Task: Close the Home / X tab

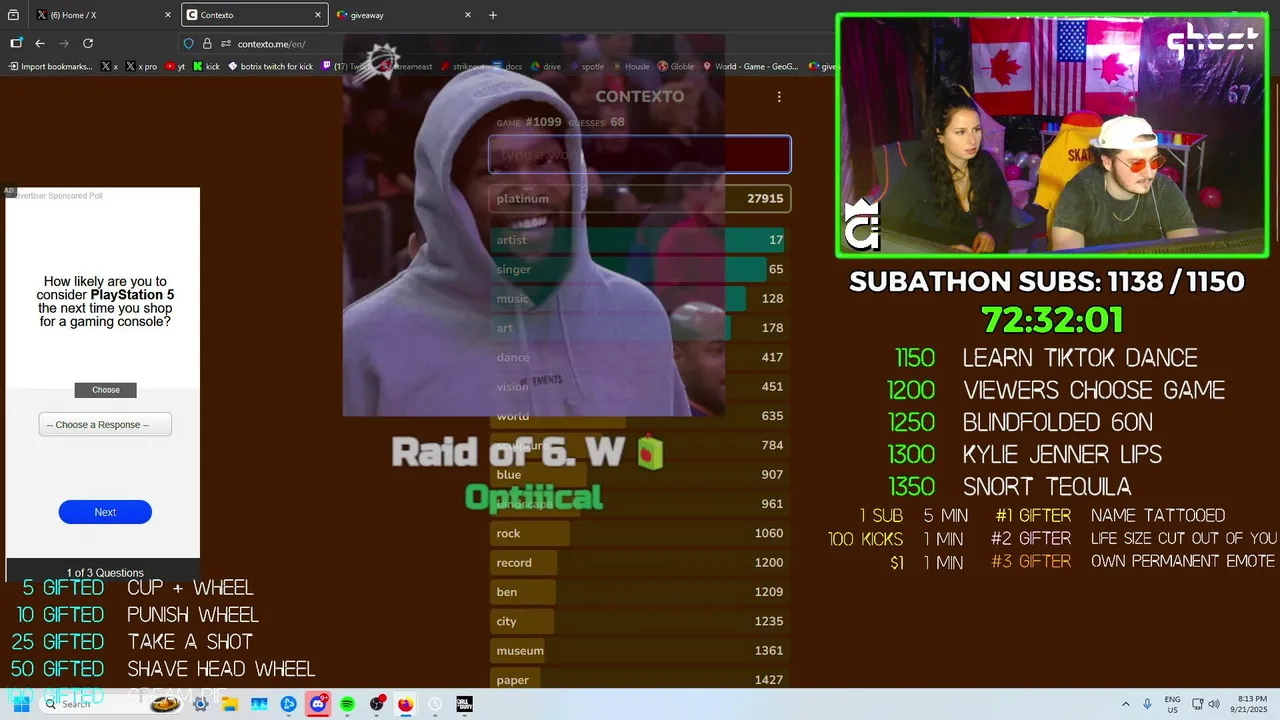Action: point(167,15)
